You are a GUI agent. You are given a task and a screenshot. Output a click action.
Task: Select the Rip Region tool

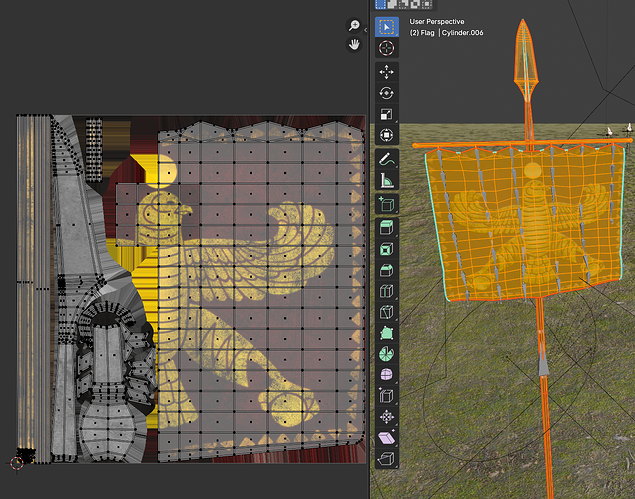(x=387, y=459)
